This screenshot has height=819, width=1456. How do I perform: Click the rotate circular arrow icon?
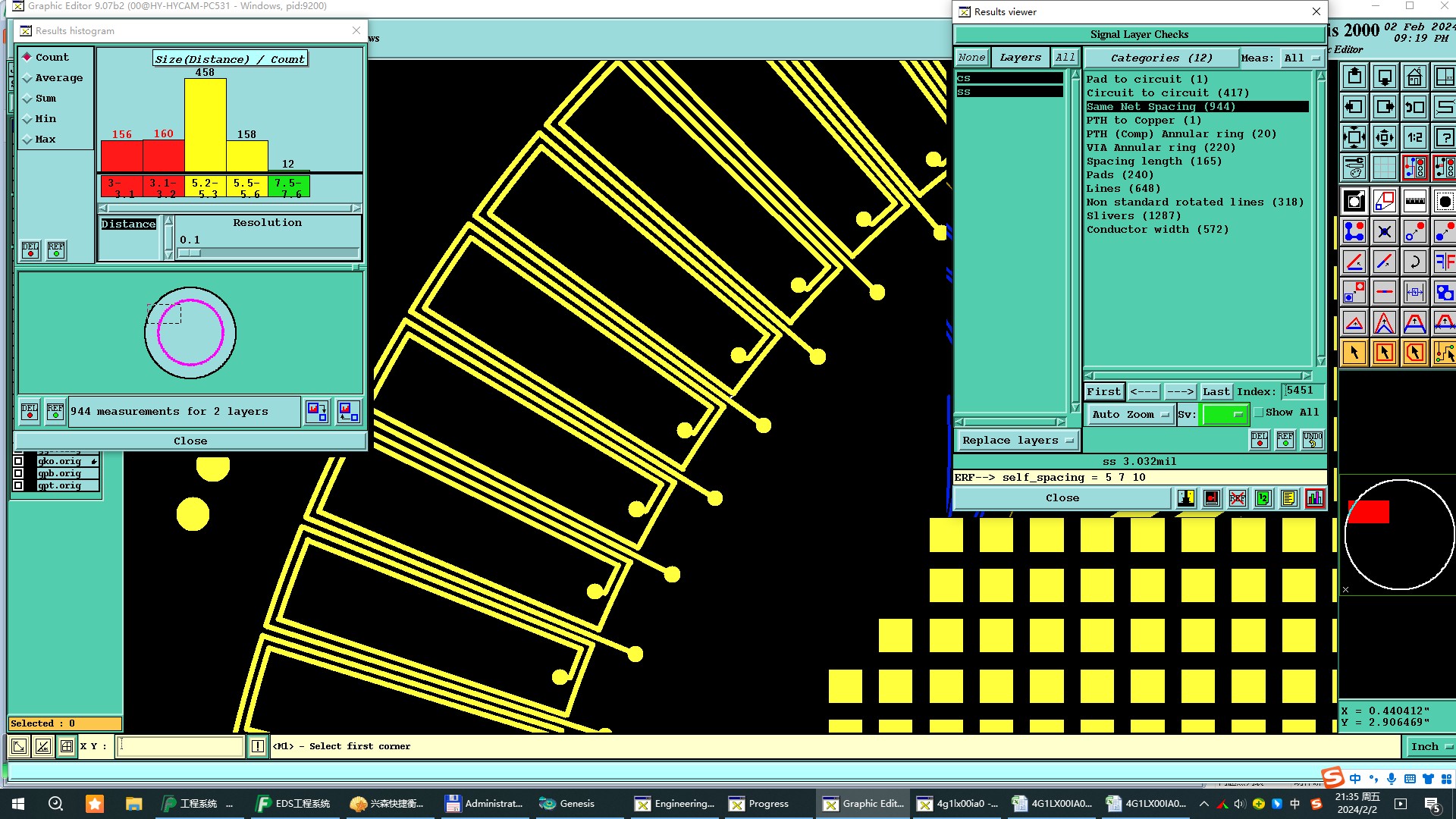[x=1415, y=262]
